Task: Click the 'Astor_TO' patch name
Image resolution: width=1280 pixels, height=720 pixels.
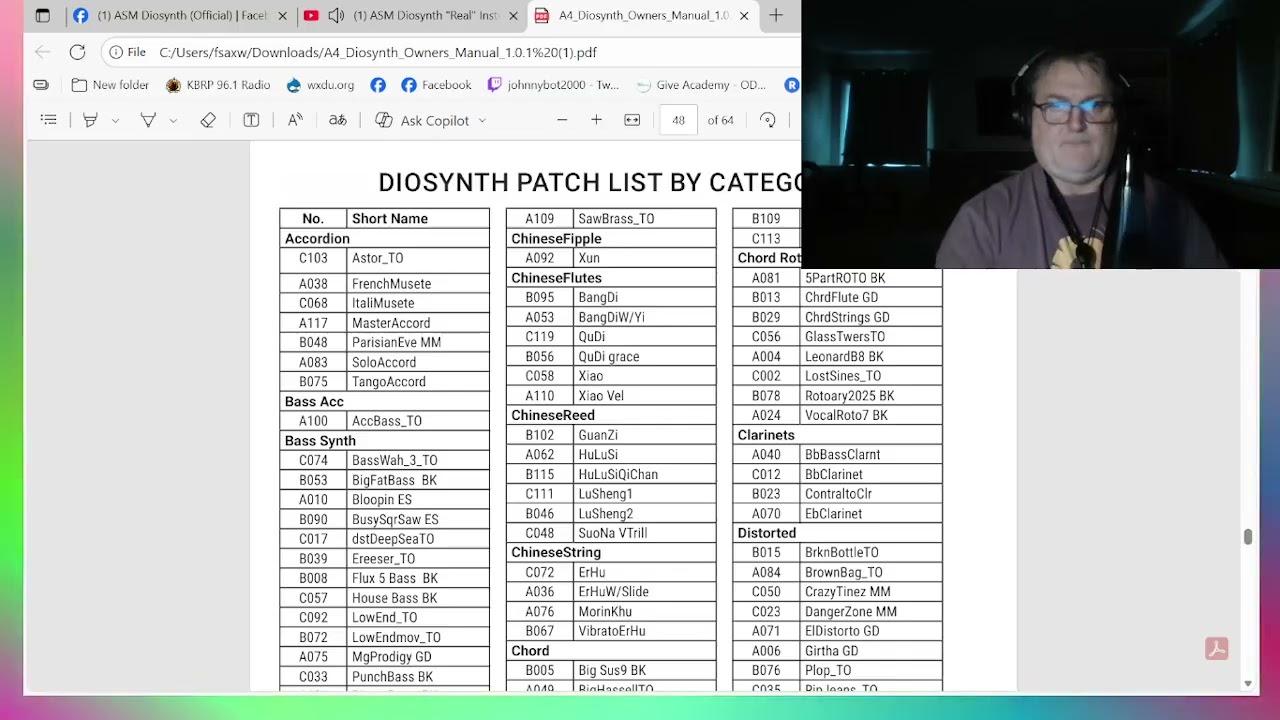Action: pyautogui.click(x=378, y=258)
